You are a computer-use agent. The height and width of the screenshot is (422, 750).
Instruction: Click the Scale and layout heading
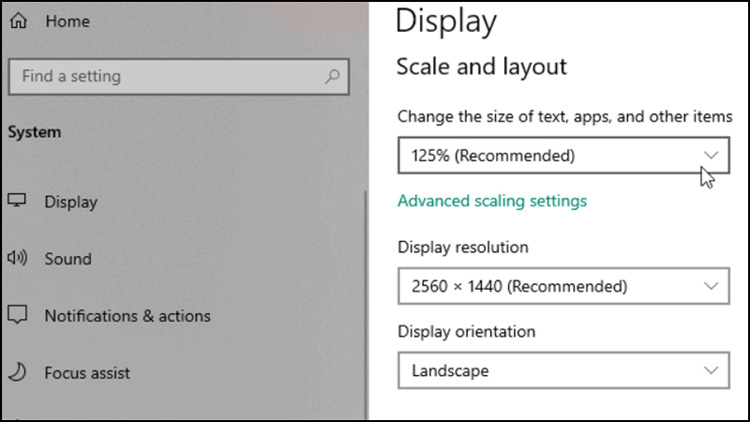coord(481,67)
